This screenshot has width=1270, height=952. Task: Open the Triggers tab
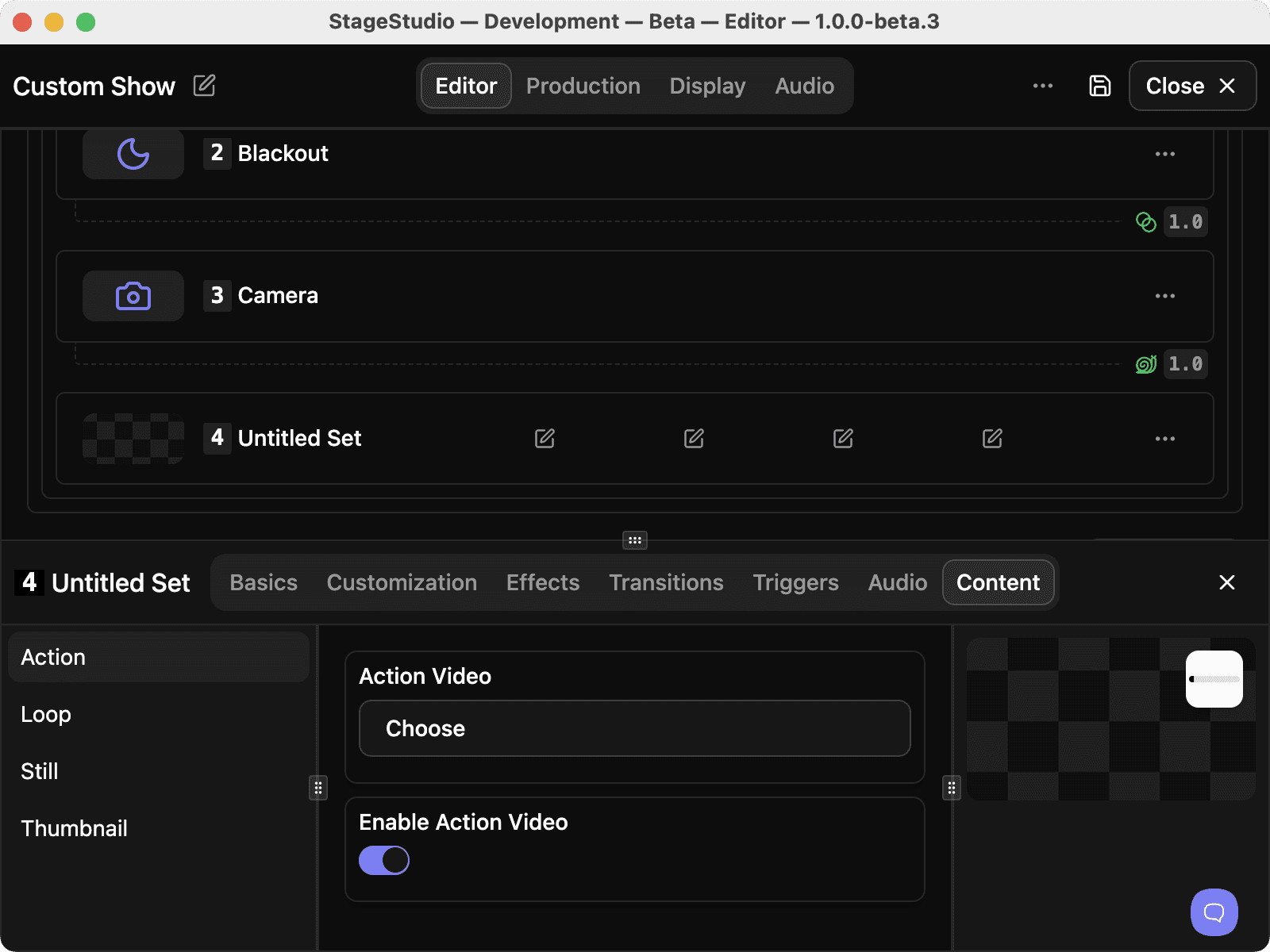(x=795, y=582)
